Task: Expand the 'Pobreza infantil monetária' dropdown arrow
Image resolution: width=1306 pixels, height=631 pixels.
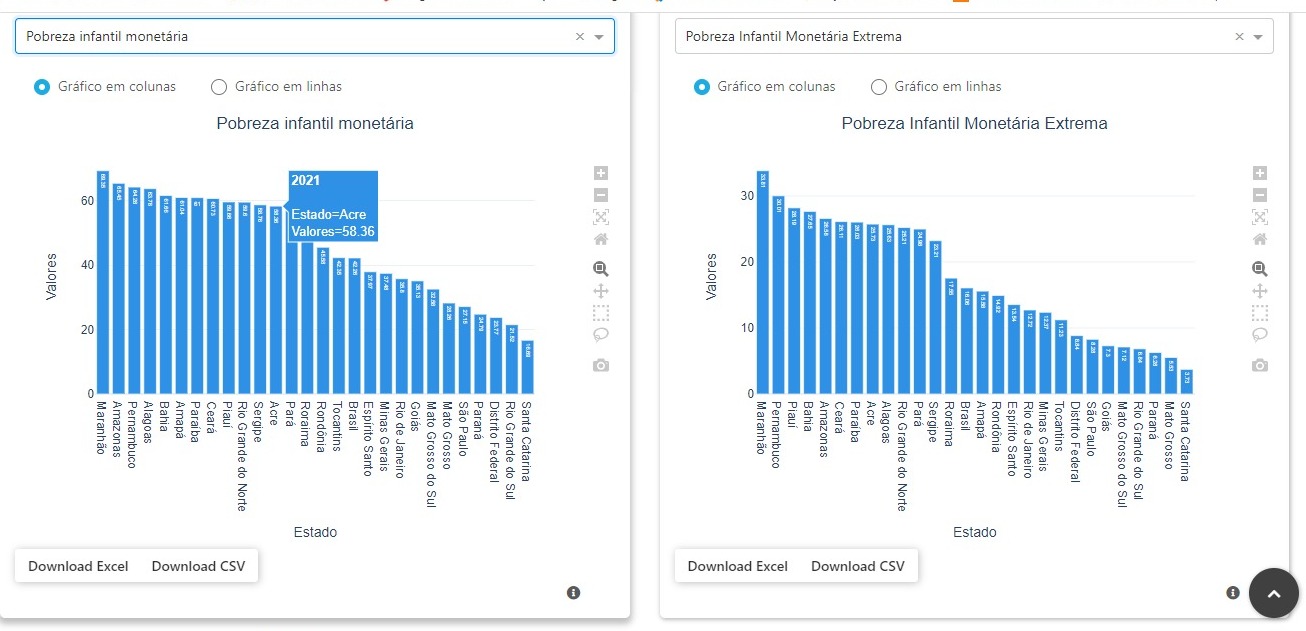Action: click(599, 37)
